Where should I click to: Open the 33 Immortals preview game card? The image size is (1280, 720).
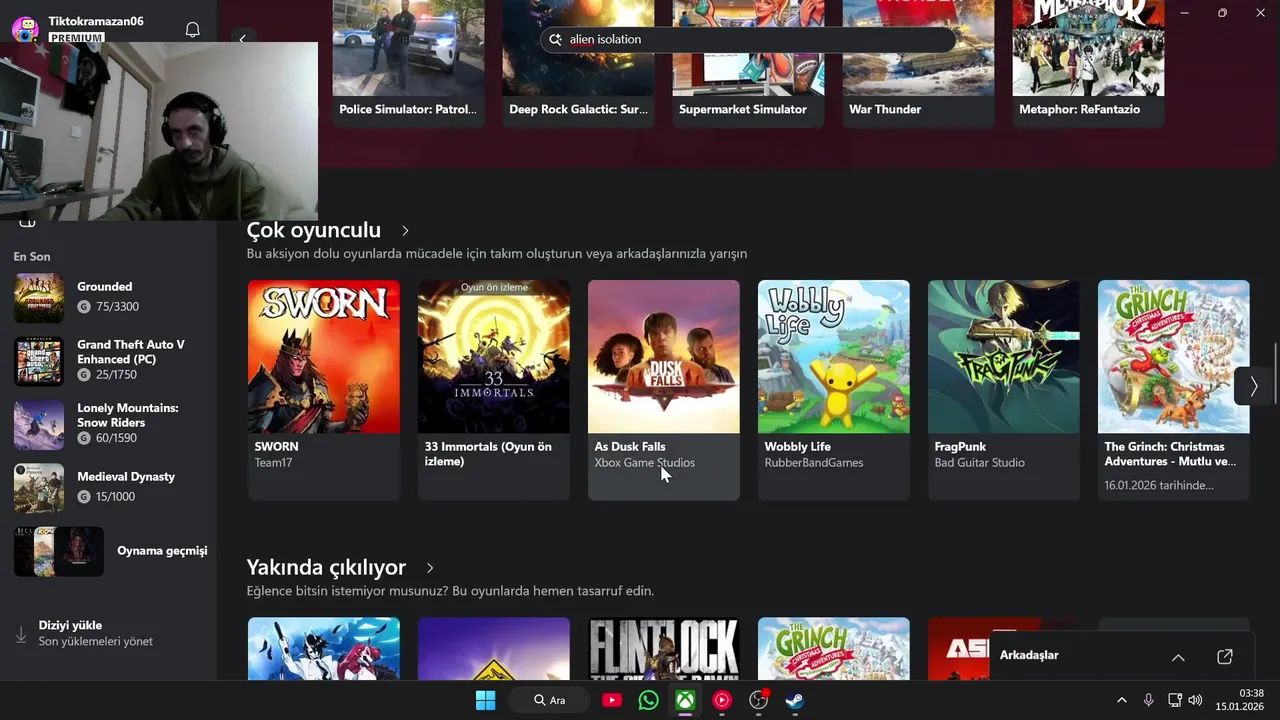pos(494,390)
